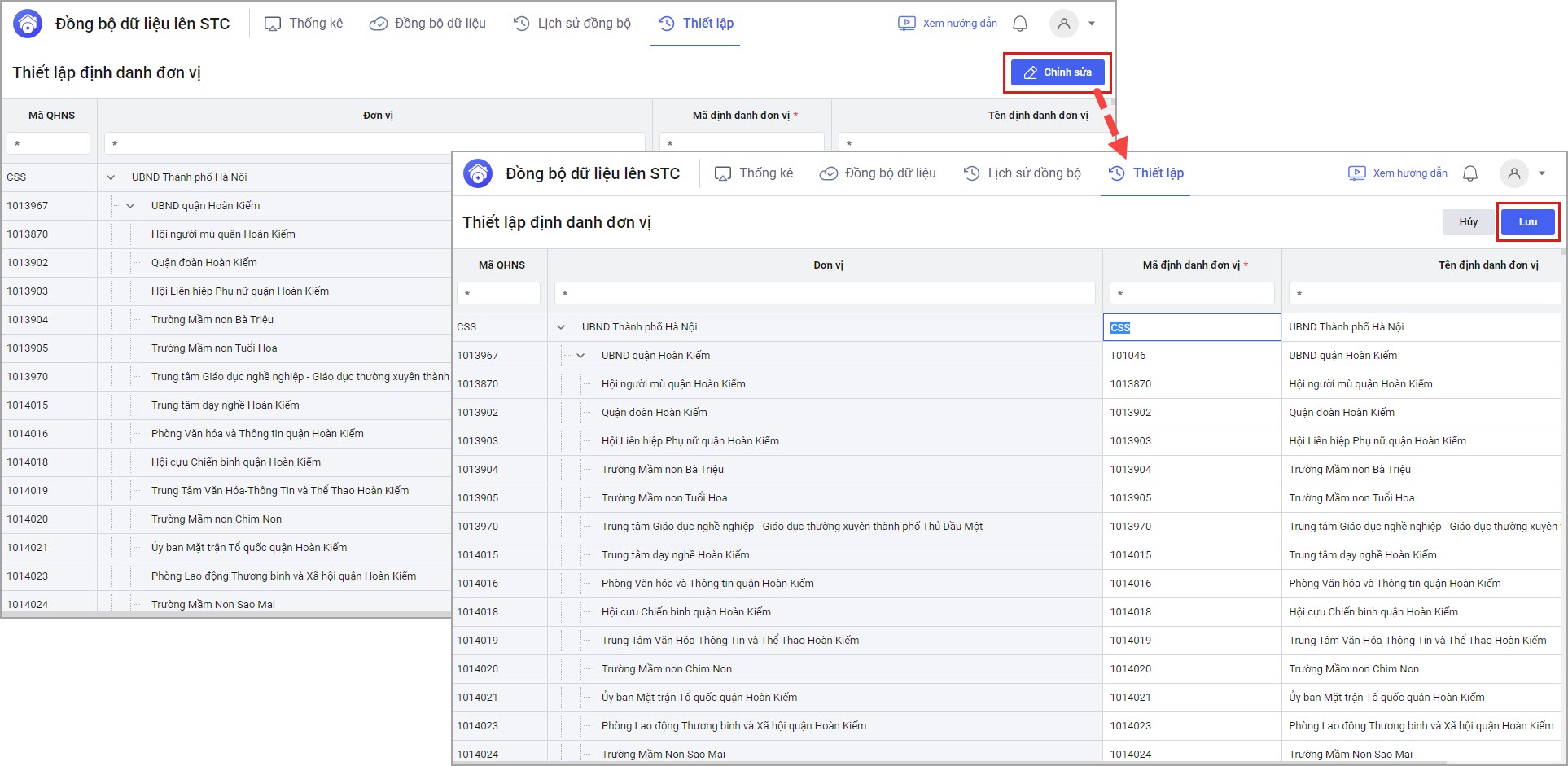Open the notification bell in the back window
1568x766 pixels.
(x=1020, y=24)
